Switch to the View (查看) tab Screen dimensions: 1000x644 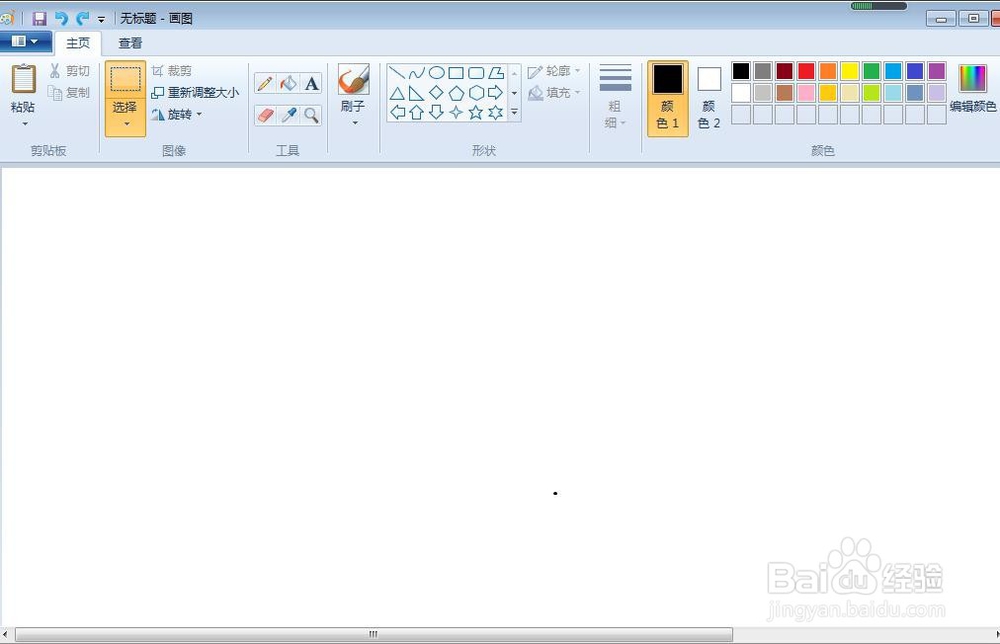pos(130,43)
